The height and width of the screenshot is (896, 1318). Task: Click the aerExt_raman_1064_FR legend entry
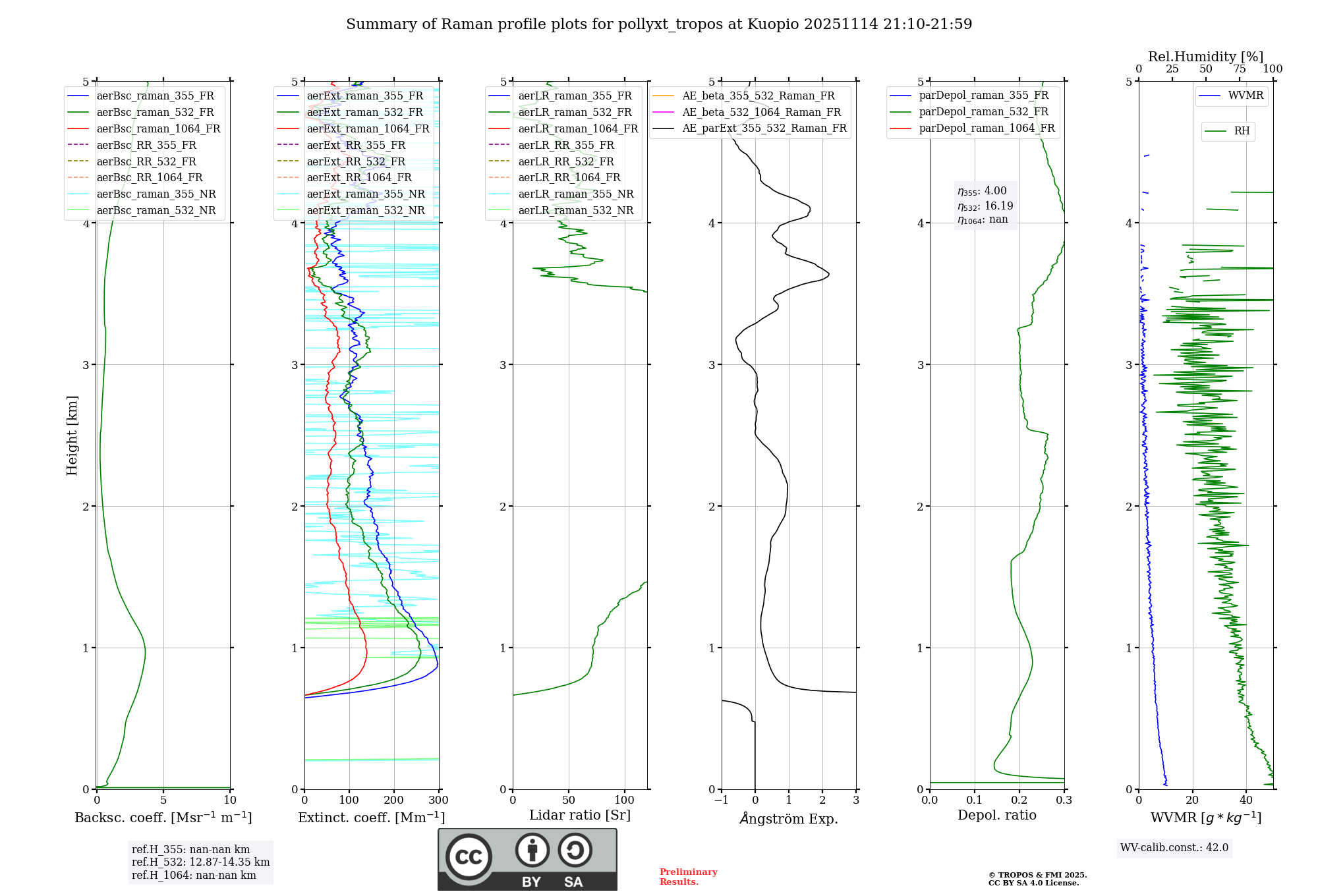(367, 128)
